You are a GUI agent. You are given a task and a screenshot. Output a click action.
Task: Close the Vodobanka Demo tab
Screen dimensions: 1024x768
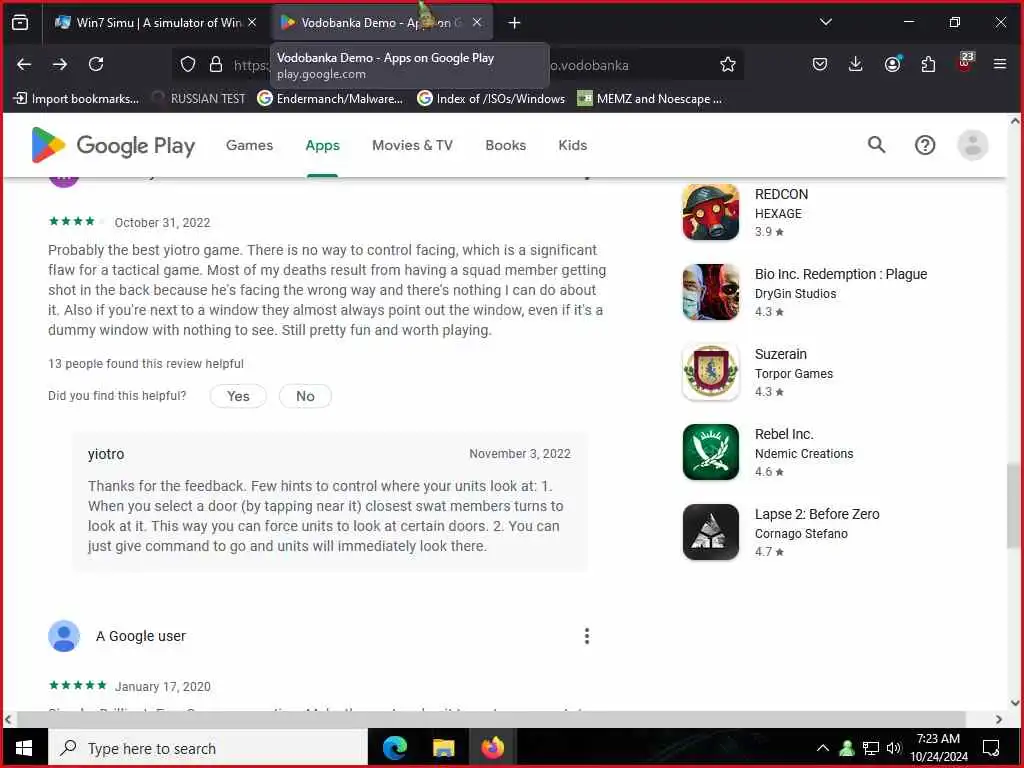click(477, 23)
